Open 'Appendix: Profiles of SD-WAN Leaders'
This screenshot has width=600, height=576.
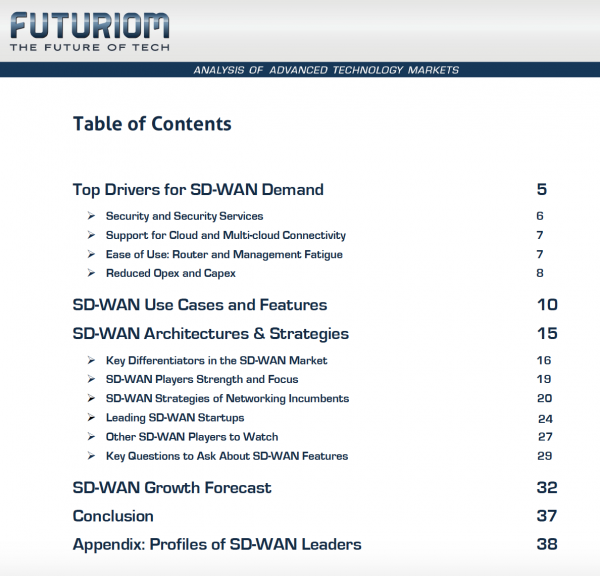tap(217, 545)
